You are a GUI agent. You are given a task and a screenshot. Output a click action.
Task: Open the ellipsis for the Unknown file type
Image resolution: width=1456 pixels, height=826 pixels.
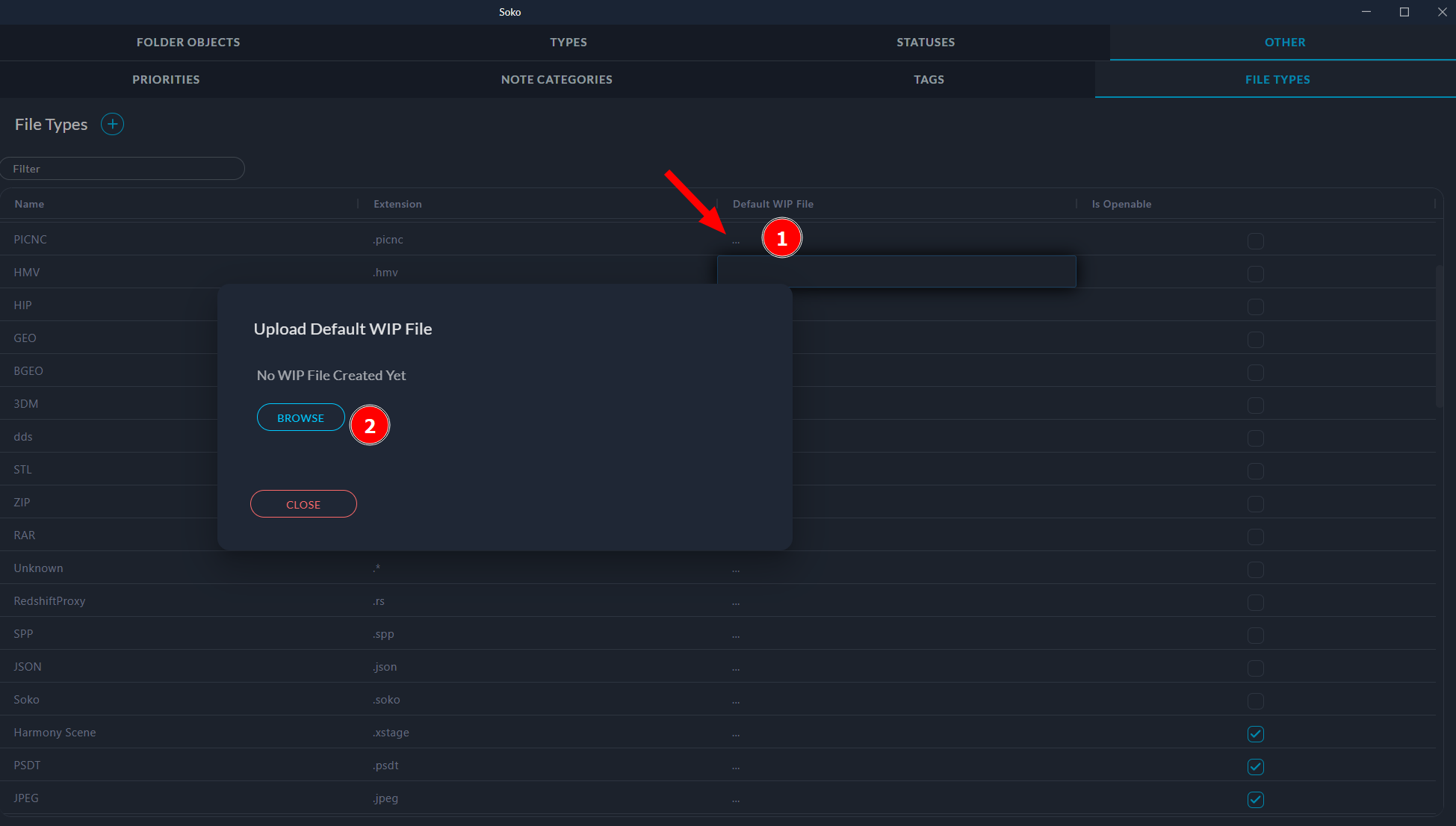736,570
